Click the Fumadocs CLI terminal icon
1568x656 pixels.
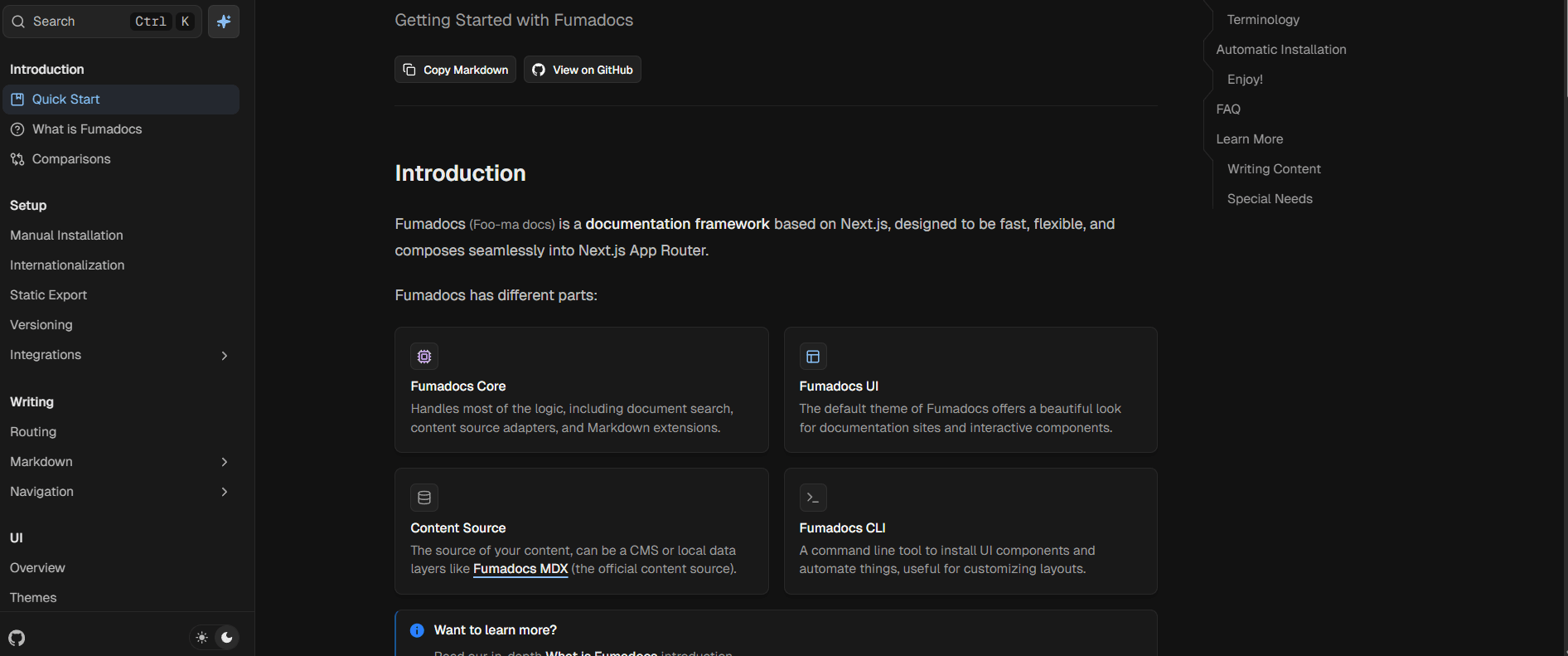point(813,498)
